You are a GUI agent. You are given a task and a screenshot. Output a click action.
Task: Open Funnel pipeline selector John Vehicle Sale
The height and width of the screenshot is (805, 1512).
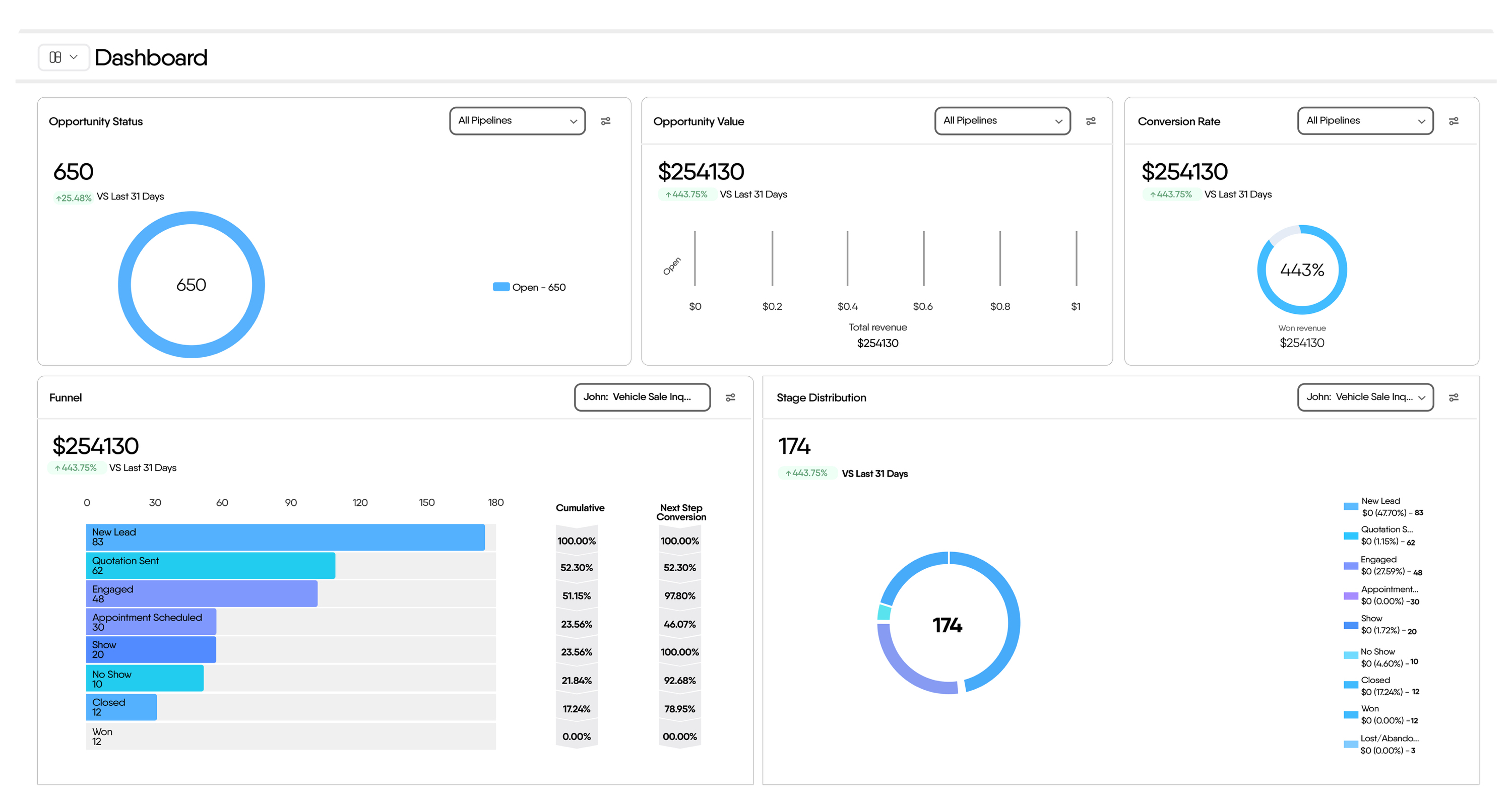pos(642,397)
